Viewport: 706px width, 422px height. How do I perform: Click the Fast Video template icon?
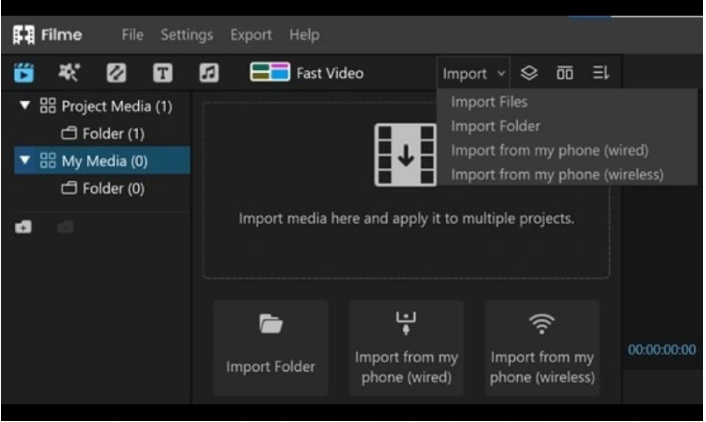(x=270, y=72)
